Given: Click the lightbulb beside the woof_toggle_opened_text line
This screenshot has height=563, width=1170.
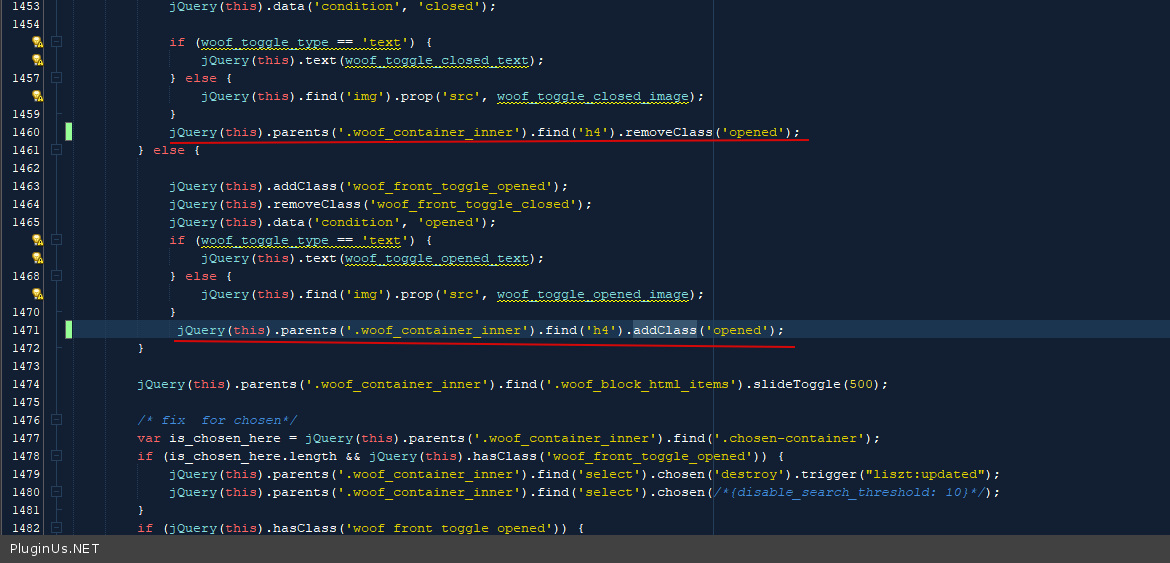Looking at the screenshot, I should pos(37,258).
